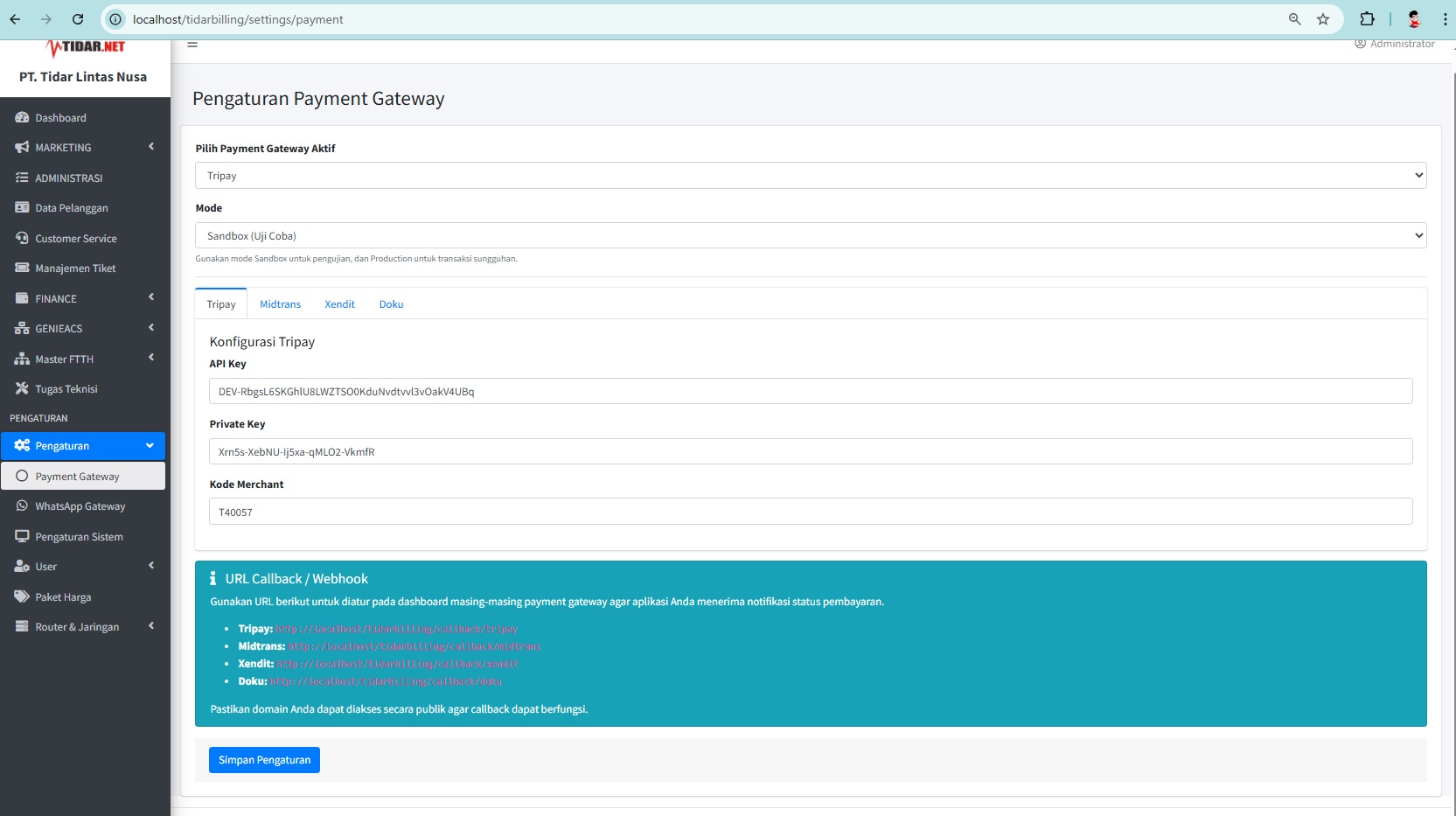Screen dimensions: 1456x816
Task: Open the Mode Sandbox dropdown
Action: (811, 235)
